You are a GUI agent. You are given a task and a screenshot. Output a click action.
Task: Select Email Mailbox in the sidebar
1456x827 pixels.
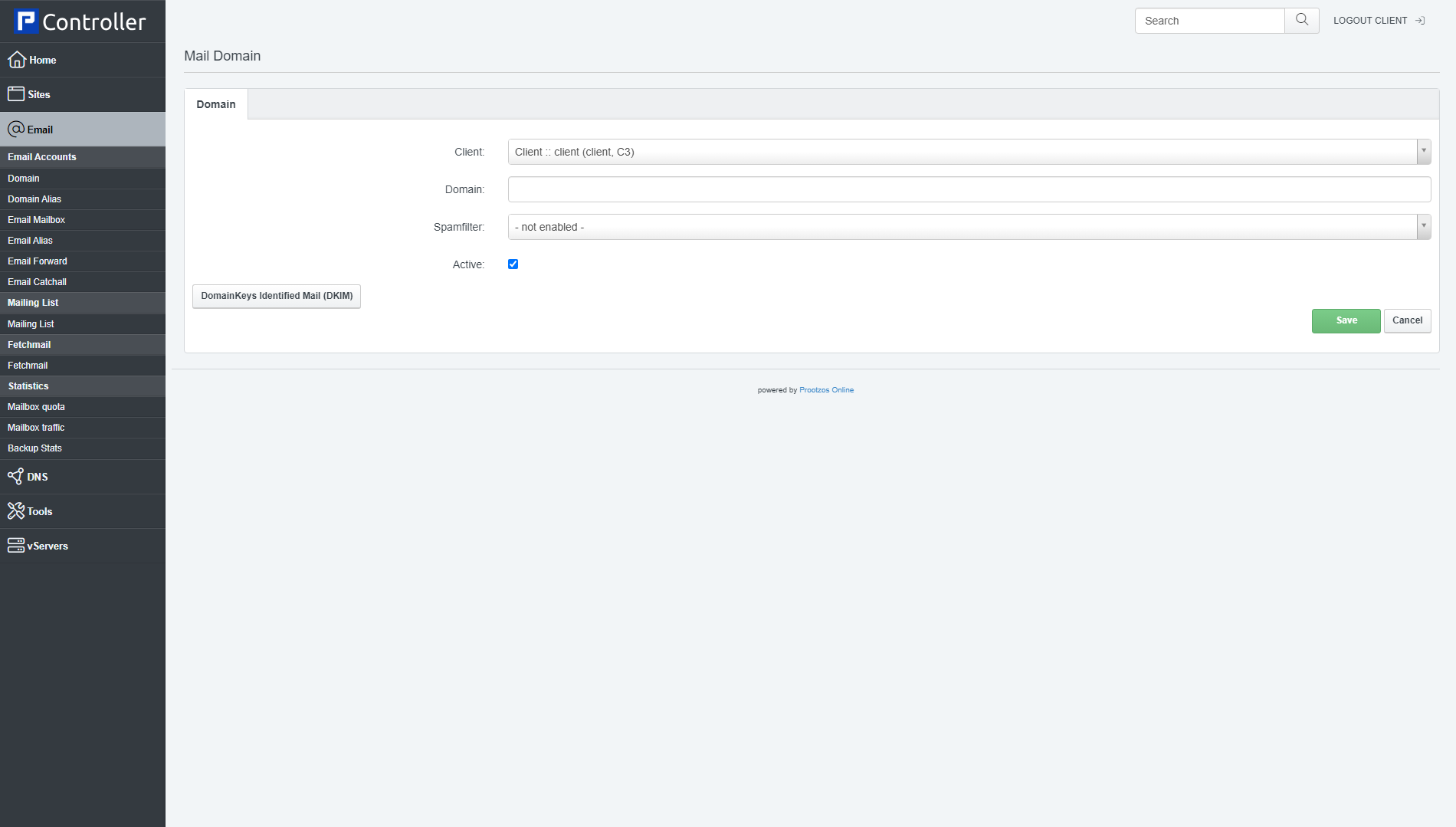pyautogui.click(x=37, y=220)
